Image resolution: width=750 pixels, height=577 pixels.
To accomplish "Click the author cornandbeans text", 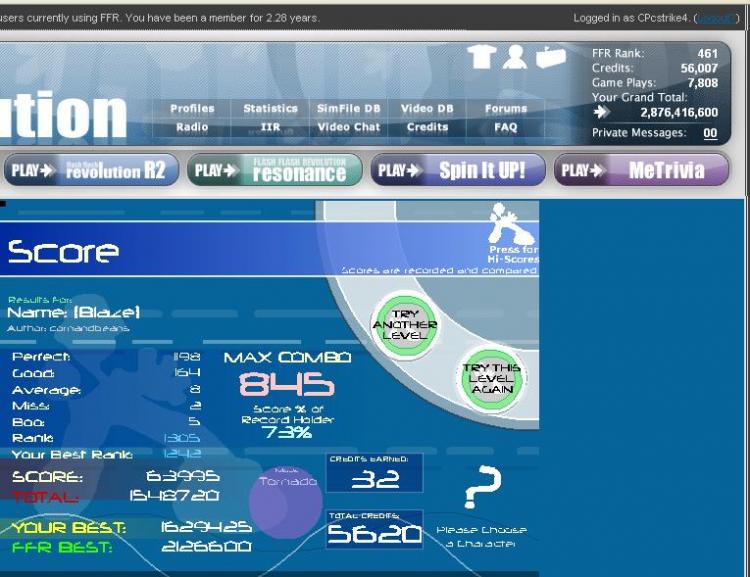I will point(89,329).
